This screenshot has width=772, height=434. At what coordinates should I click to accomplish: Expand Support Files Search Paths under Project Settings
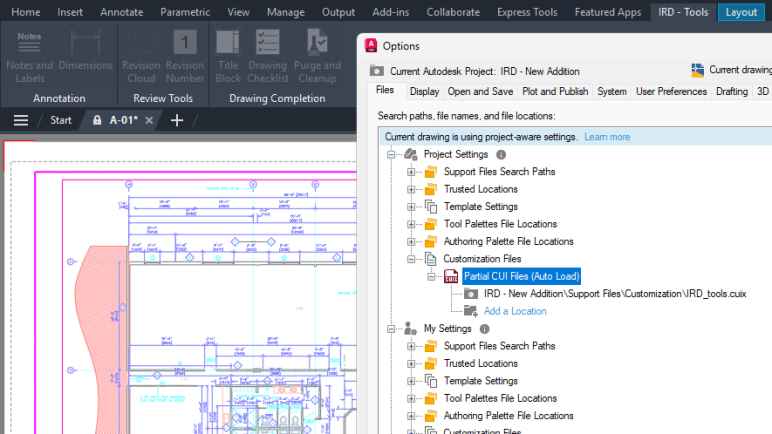[x=411, y=172]
